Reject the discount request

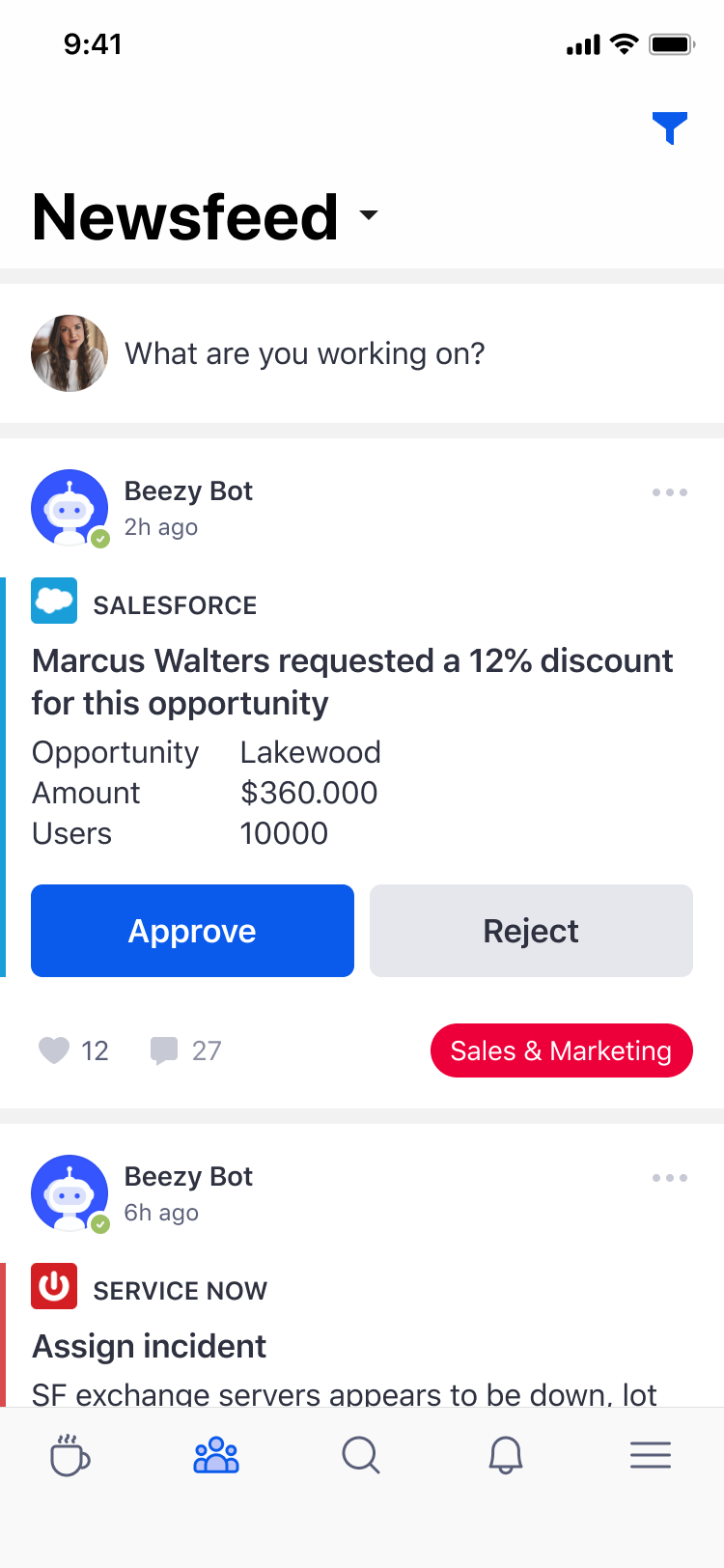point(531,931)
